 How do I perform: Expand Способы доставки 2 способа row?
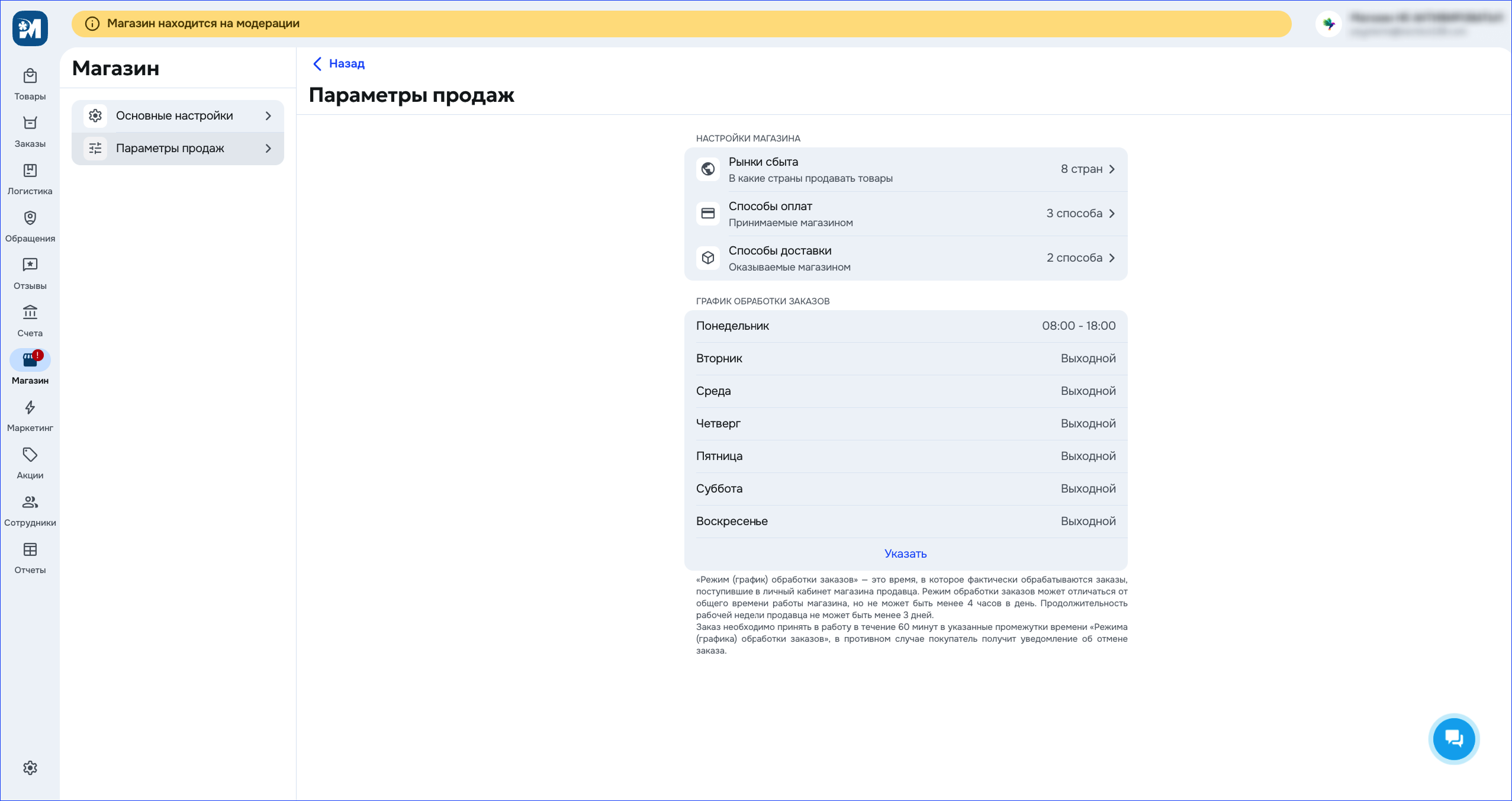pyautogui.click(x=905, y=258)
